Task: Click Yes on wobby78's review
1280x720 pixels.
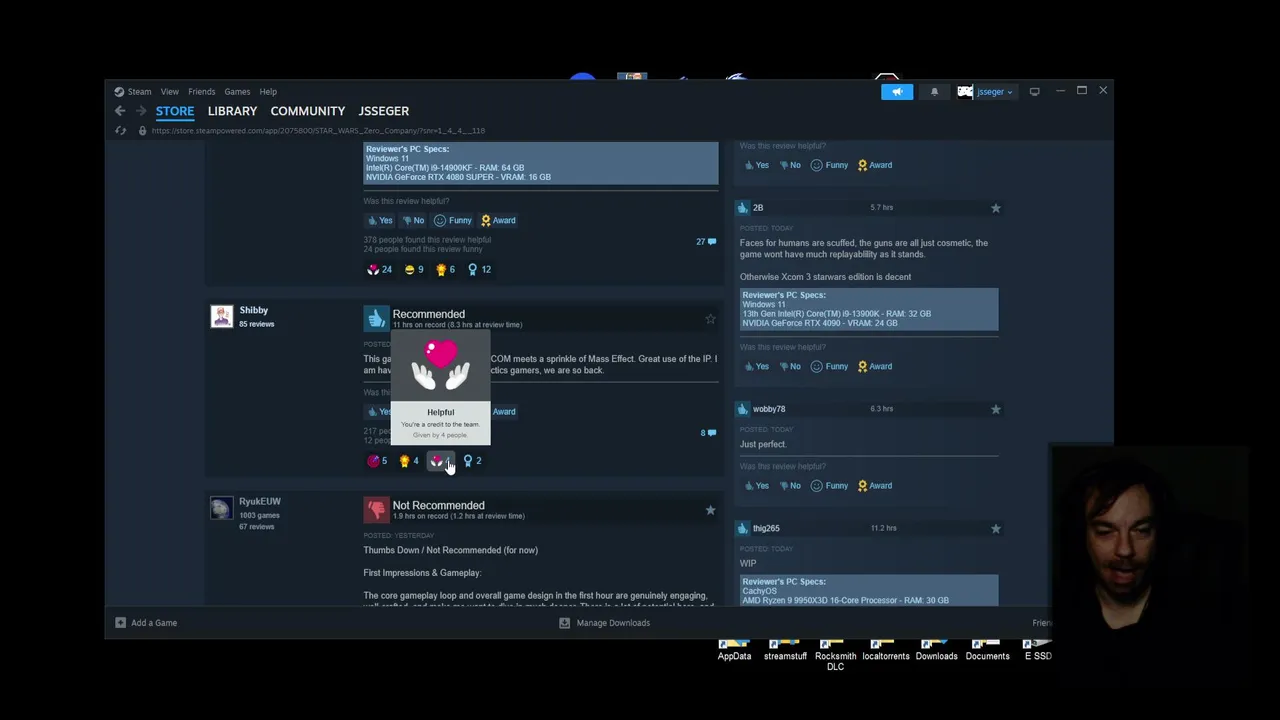Action: (756, 486)
